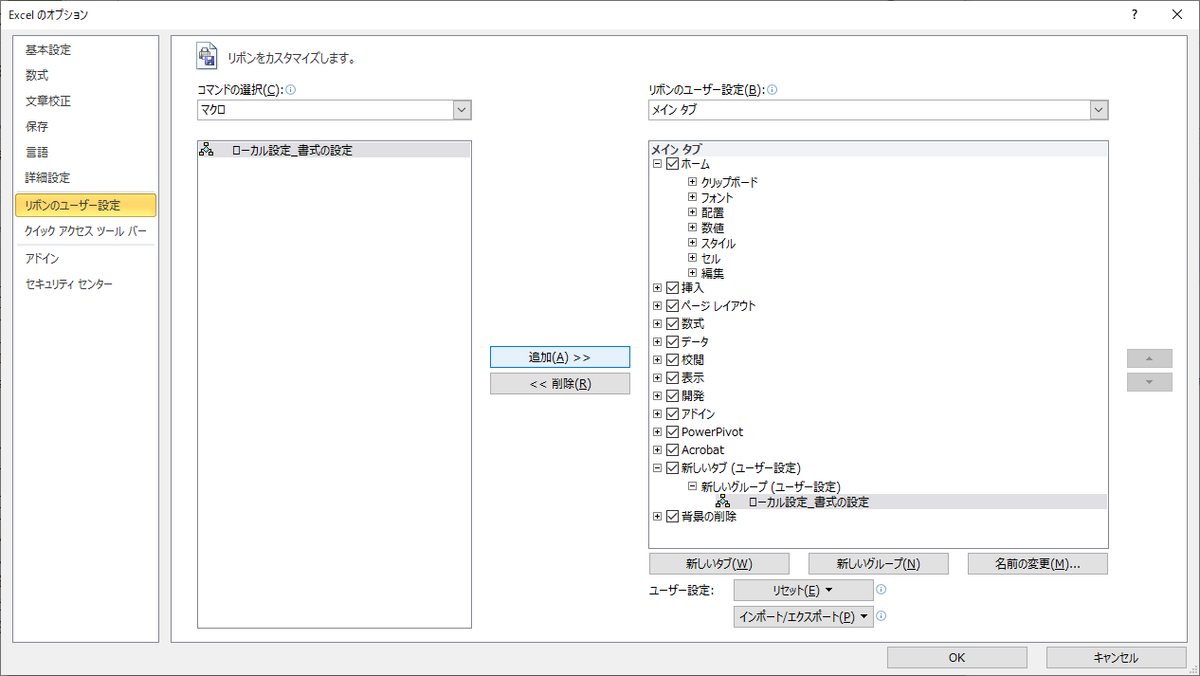1200x676 pixels.
Task: Expand the フォント group
Action: click(692, 198)
